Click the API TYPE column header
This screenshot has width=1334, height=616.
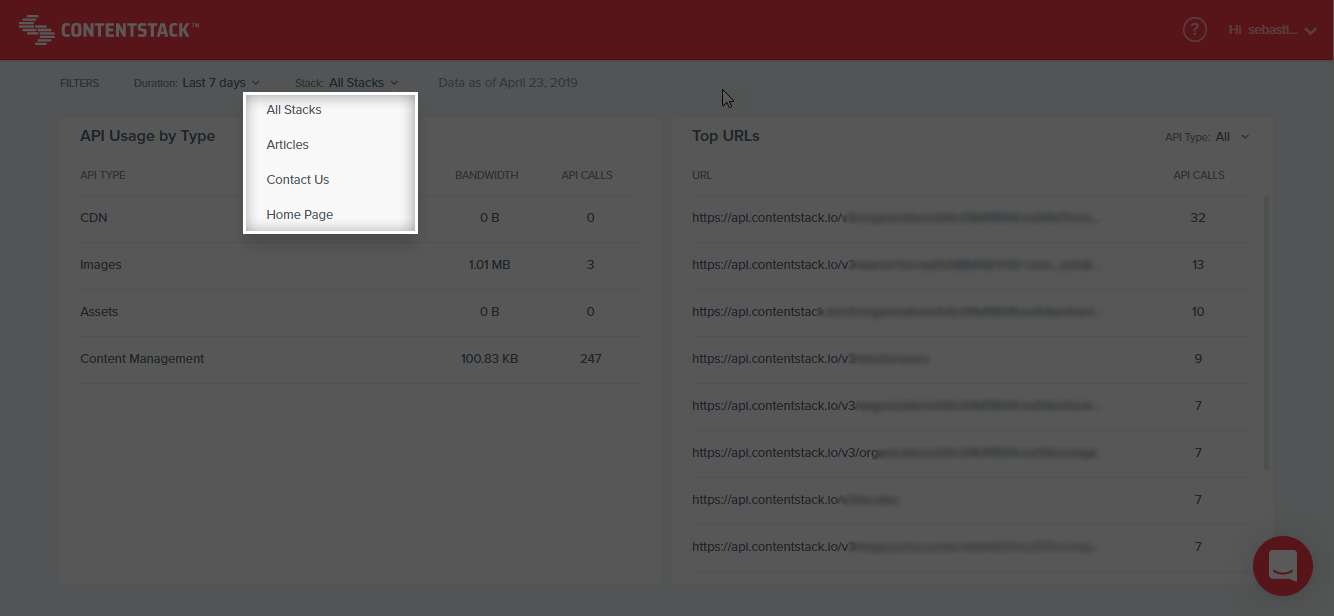pos(103,175)
